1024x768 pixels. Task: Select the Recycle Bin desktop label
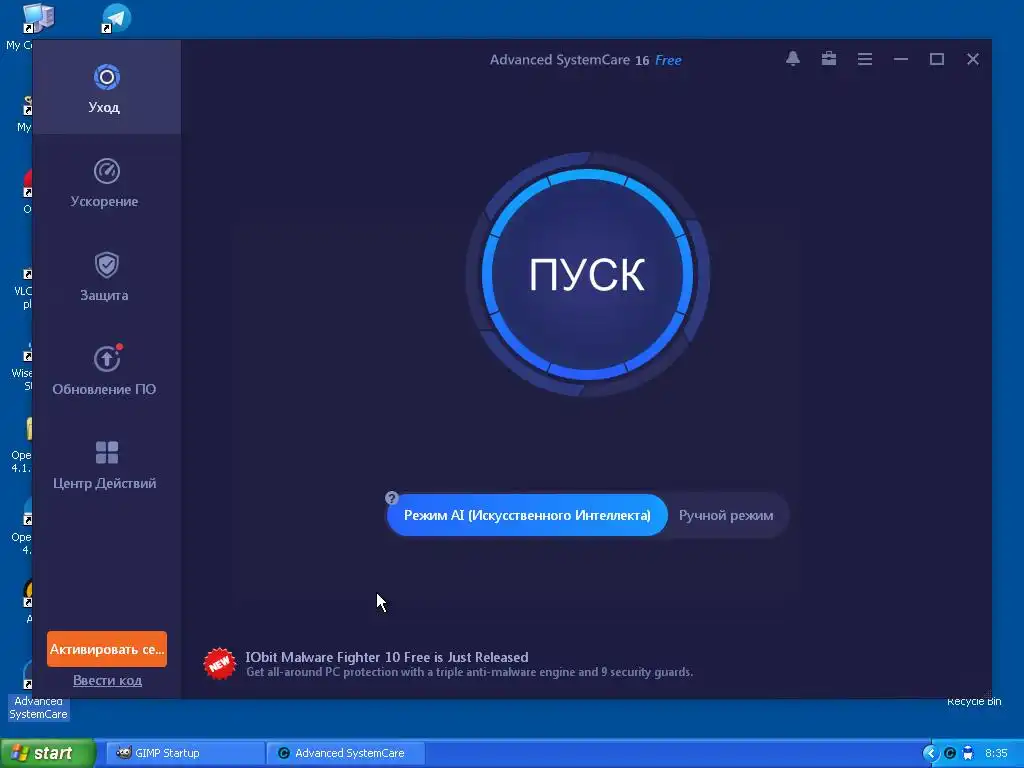(x=974, y=701)
